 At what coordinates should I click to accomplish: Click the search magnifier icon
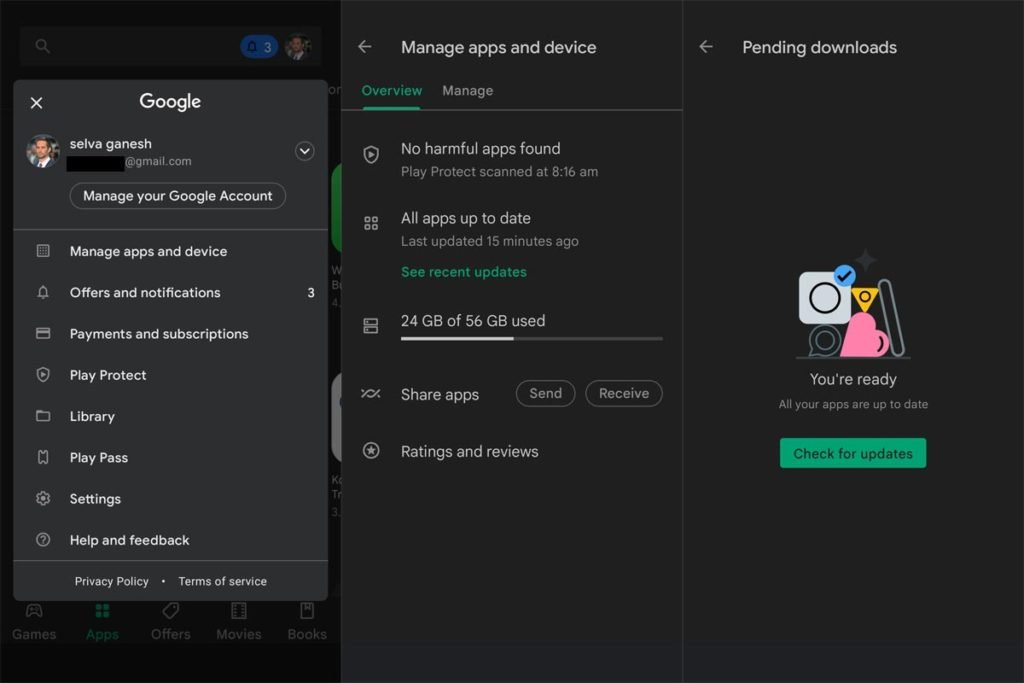click(40, 46)
